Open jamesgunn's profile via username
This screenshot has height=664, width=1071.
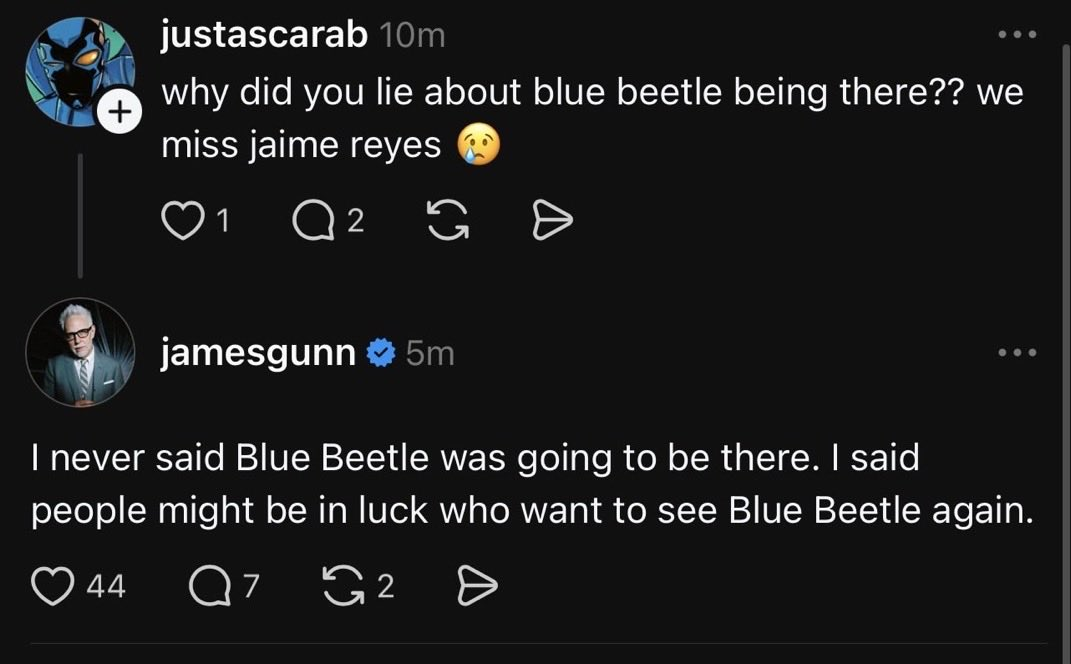tap(258, 353)
